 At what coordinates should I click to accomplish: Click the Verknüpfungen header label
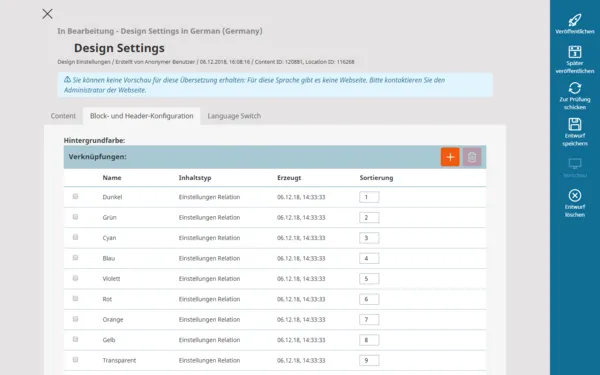97,157
